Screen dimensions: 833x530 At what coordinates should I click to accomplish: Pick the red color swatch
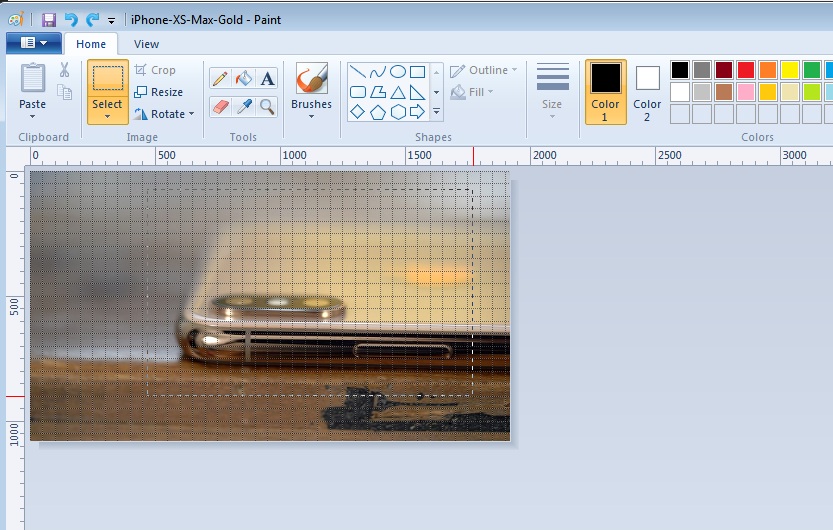pos(746,70)
